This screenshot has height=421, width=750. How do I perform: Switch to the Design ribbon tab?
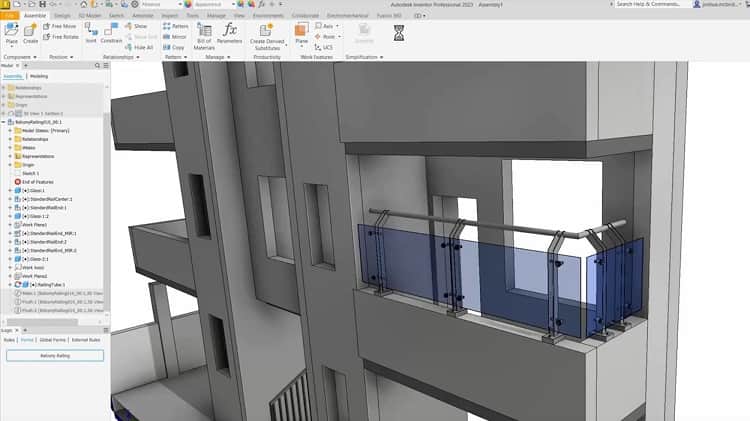point(62,16)
